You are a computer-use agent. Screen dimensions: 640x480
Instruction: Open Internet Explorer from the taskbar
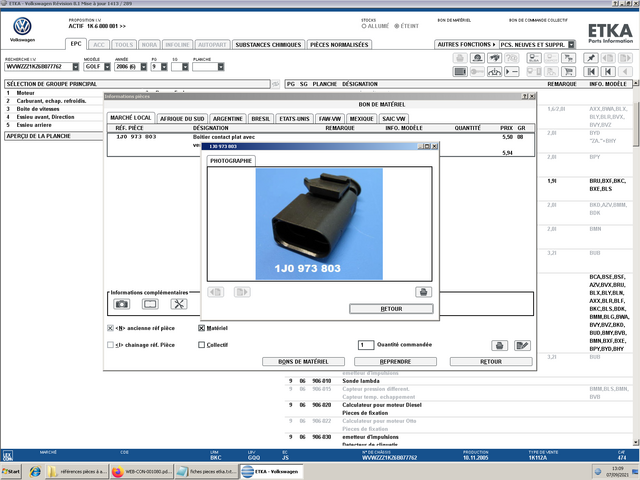36,471
